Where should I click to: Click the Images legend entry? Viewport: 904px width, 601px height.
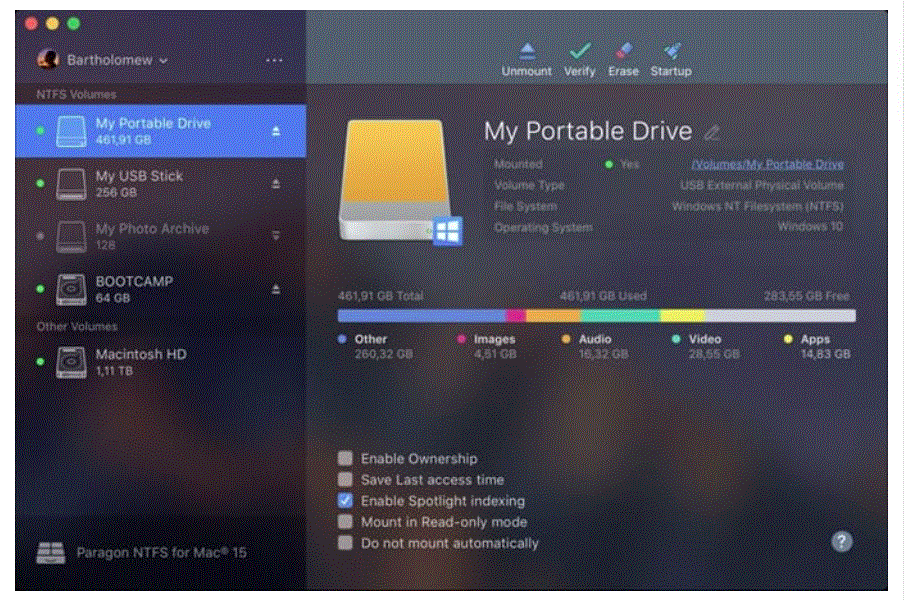pos(487,346)
